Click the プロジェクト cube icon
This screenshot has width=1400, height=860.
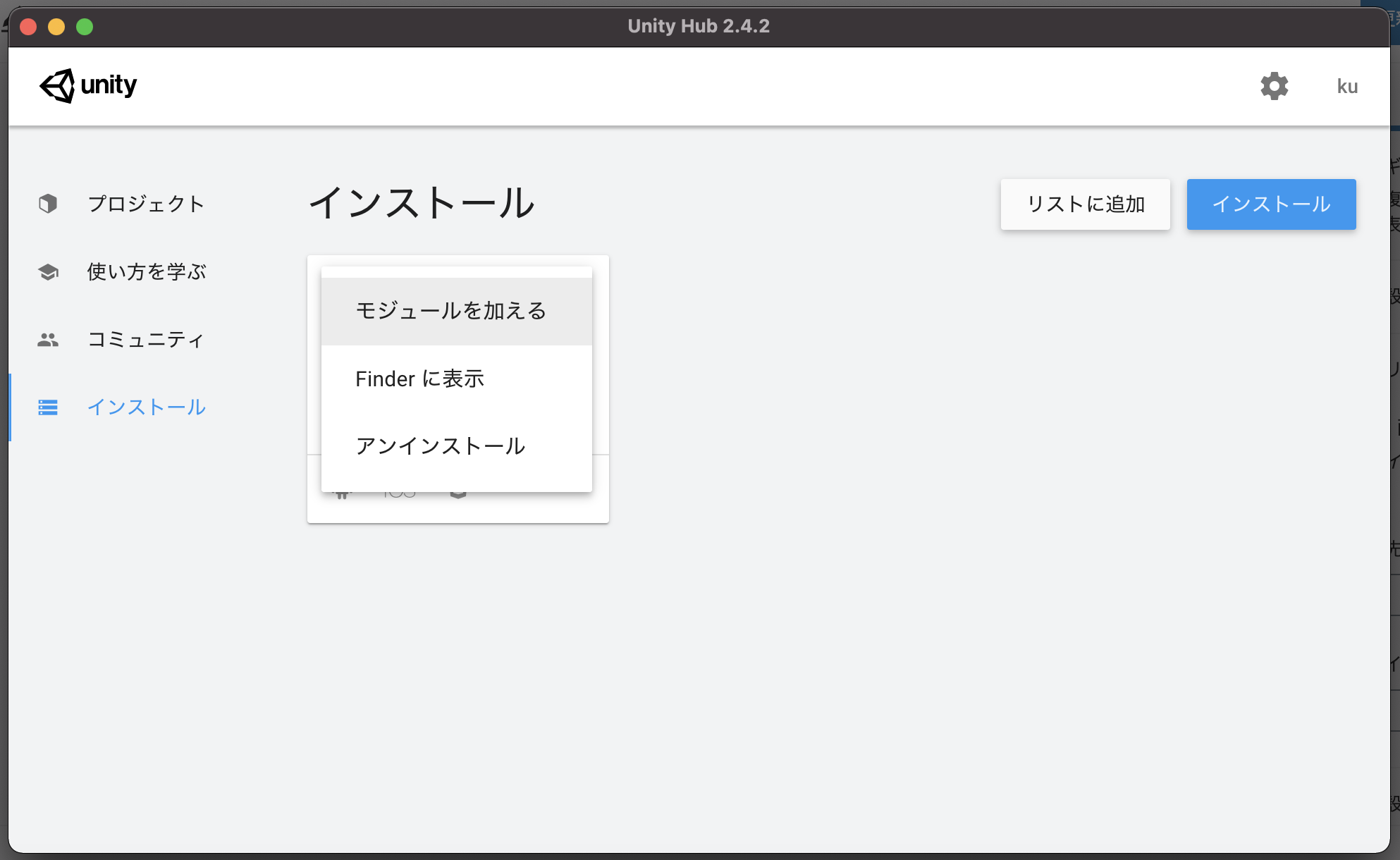48,204
